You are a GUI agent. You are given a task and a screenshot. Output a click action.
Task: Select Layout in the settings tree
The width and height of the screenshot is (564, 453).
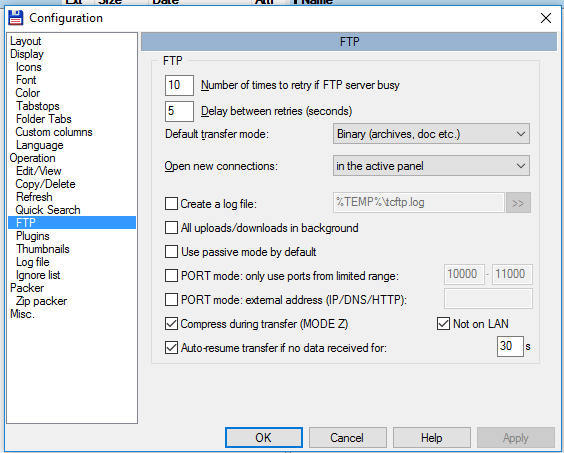(26, 41)
